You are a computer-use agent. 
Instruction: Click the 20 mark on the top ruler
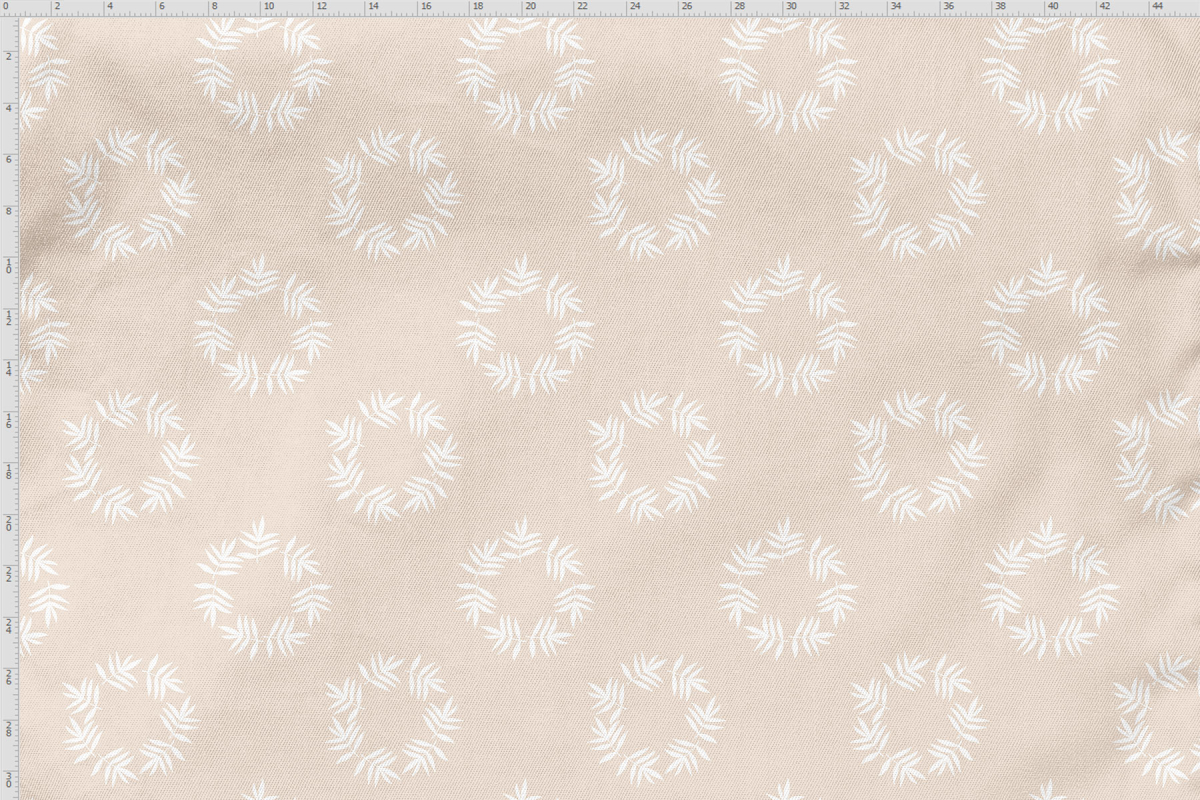click(529, 6)
